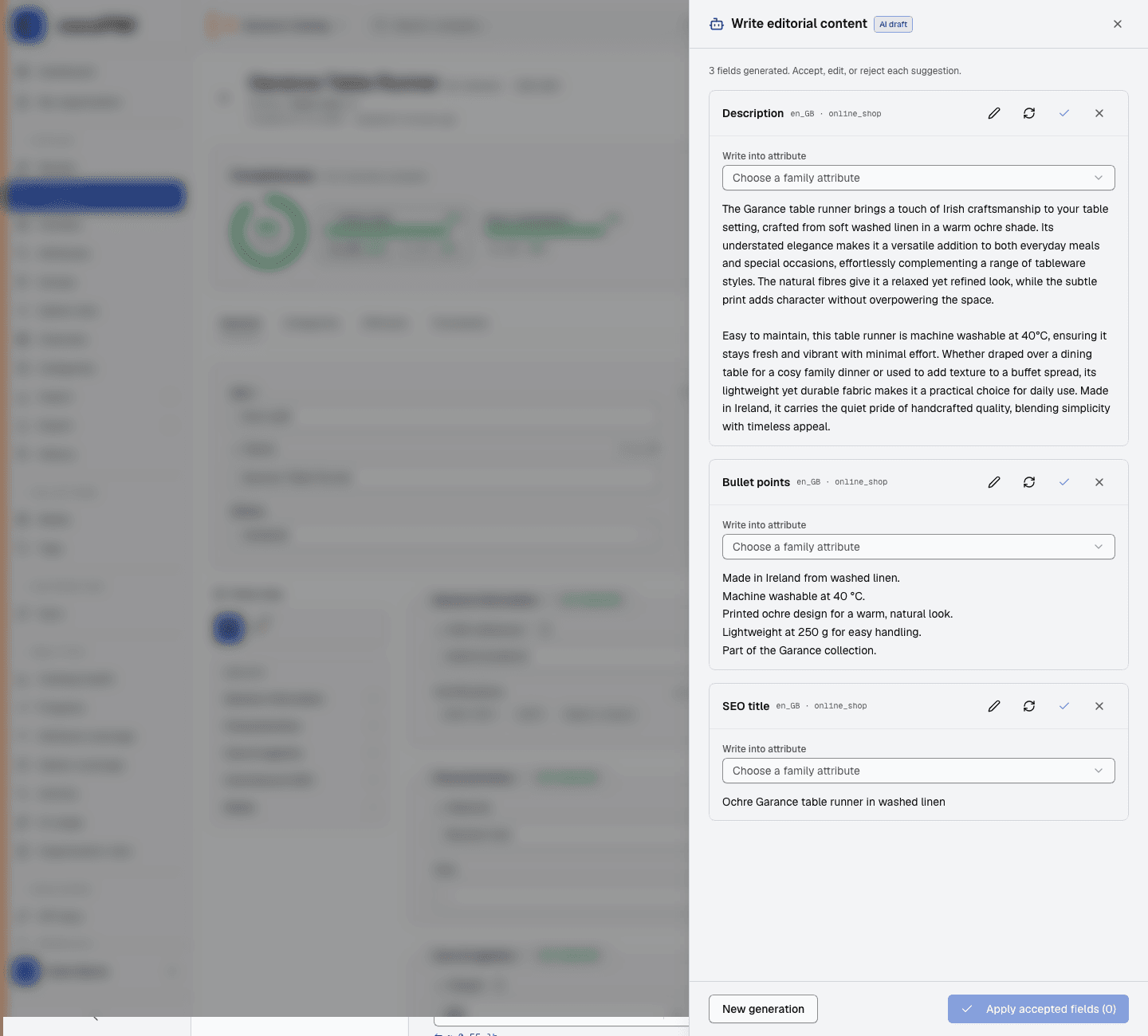Click bullet 'Lightweight at 250 g for easy handling.'
Image resolution: width=1148 pixels, height=1036 pixels.
822,632
